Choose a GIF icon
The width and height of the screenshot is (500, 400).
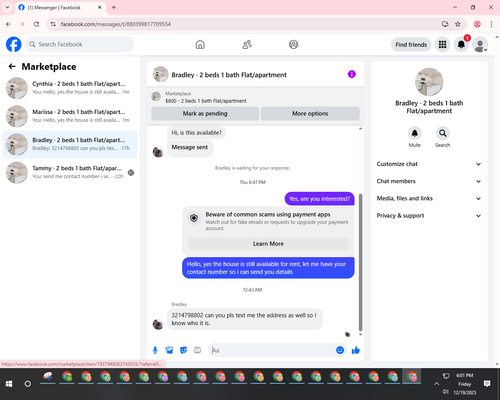pyautogui.click(x=197, y=350)
